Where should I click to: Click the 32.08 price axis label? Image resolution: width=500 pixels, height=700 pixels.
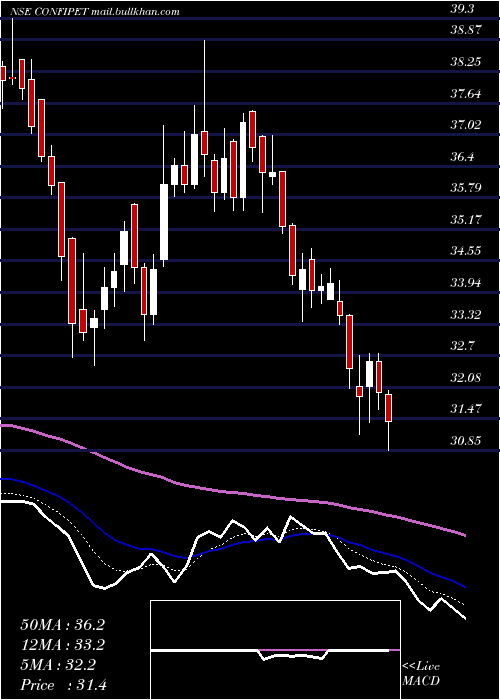point(466,377)
